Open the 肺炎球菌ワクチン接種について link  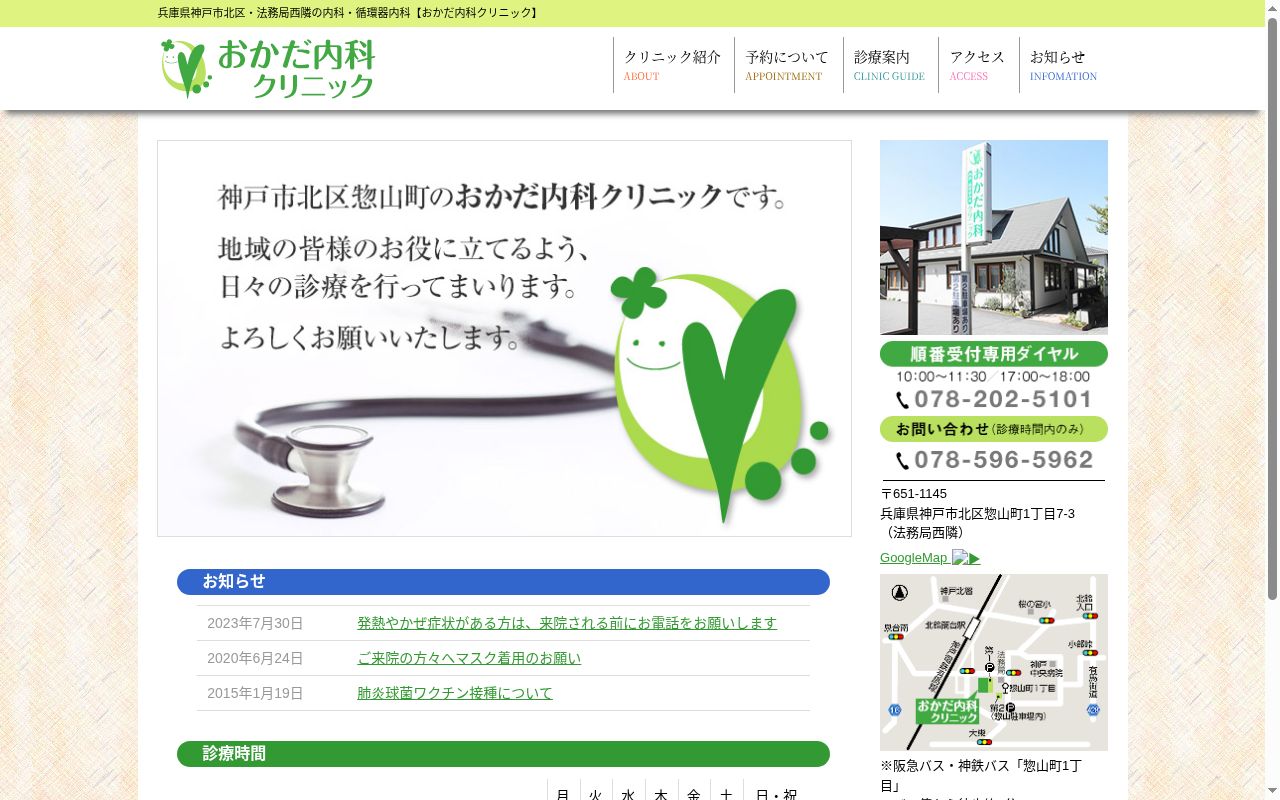point(455,693)
